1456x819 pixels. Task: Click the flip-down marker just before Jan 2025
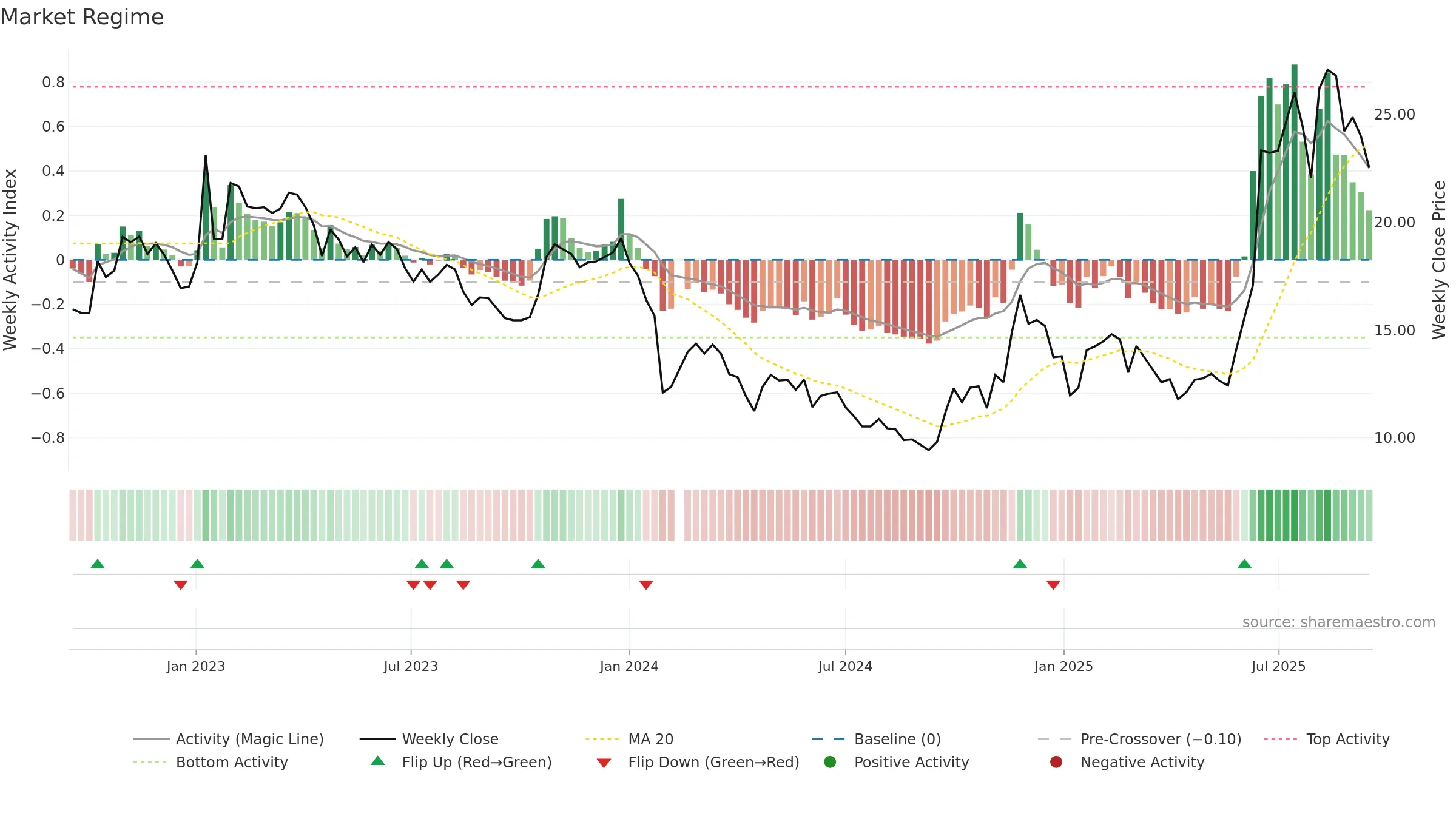tap(1053, 585)
